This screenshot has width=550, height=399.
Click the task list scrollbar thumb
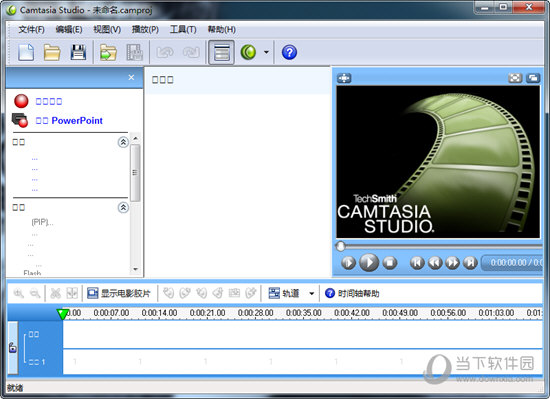point(135,173)
